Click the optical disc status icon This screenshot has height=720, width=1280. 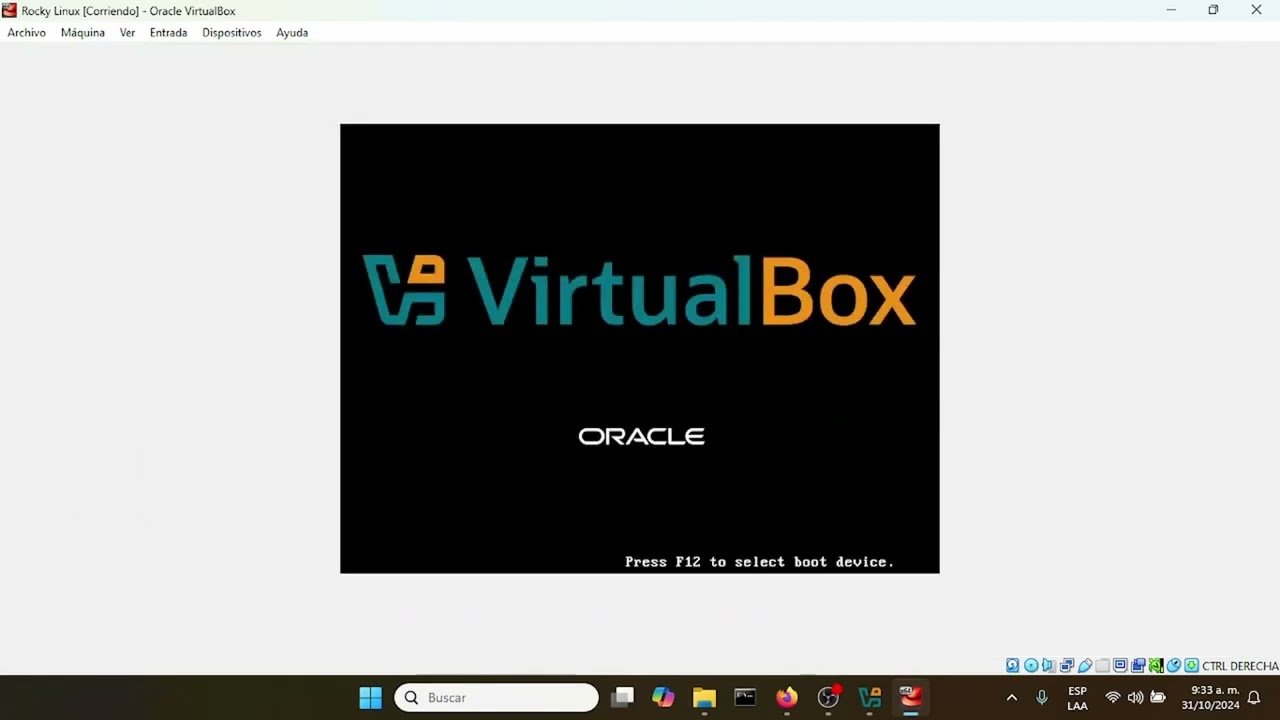pos(1031,666)
